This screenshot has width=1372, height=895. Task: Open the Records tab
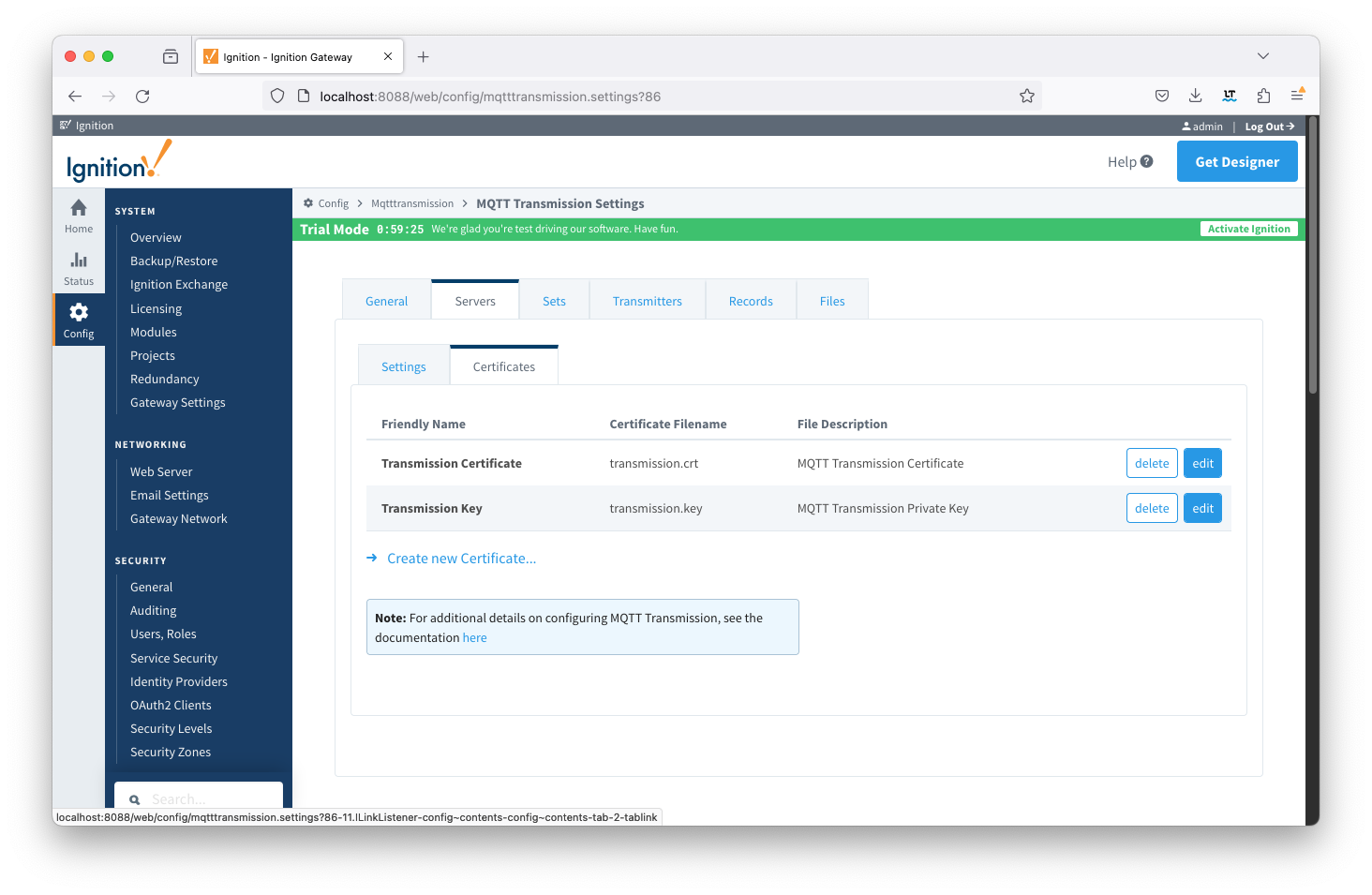[x=751, y=301]
